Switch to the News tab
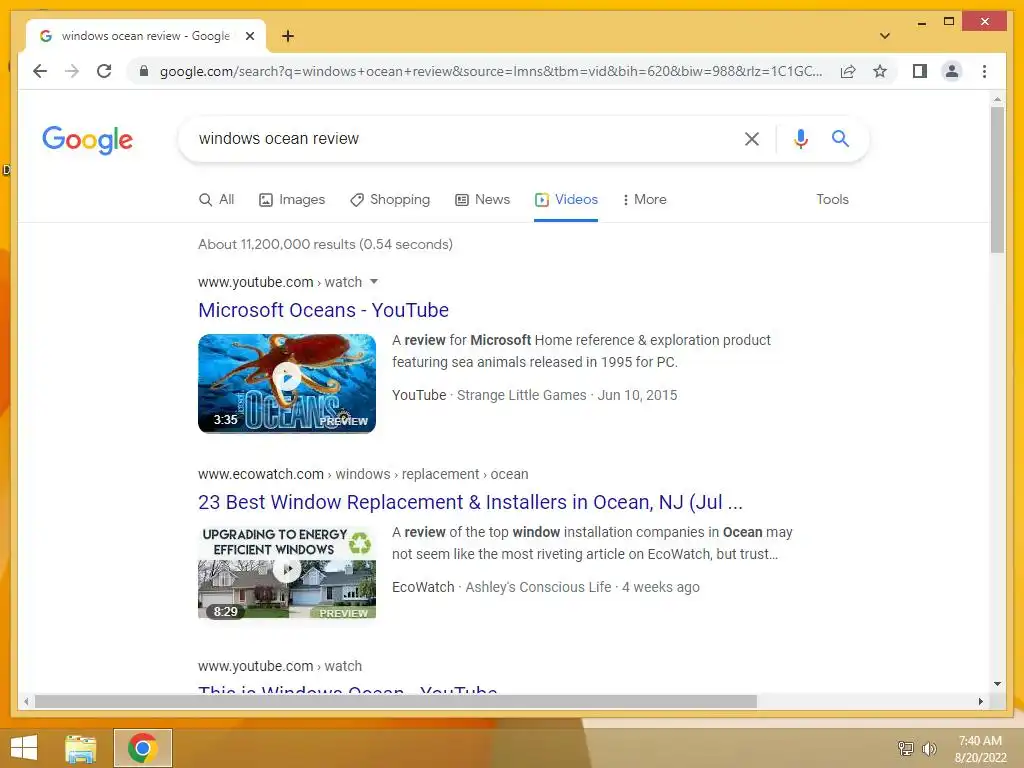1024x768 pixels. point(482,199)
